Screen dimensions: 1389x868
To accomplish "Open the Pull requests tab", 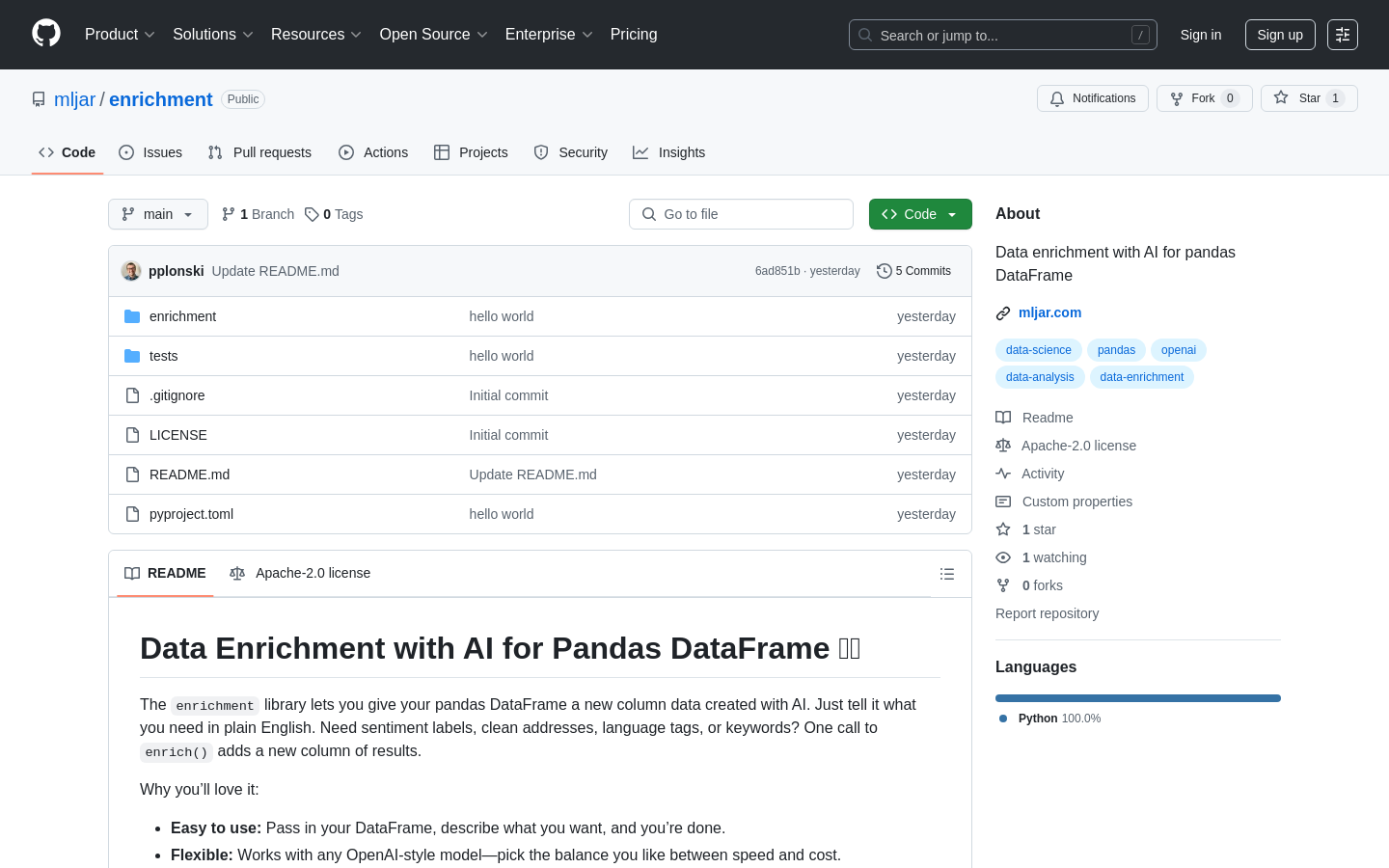I will 259,152.
